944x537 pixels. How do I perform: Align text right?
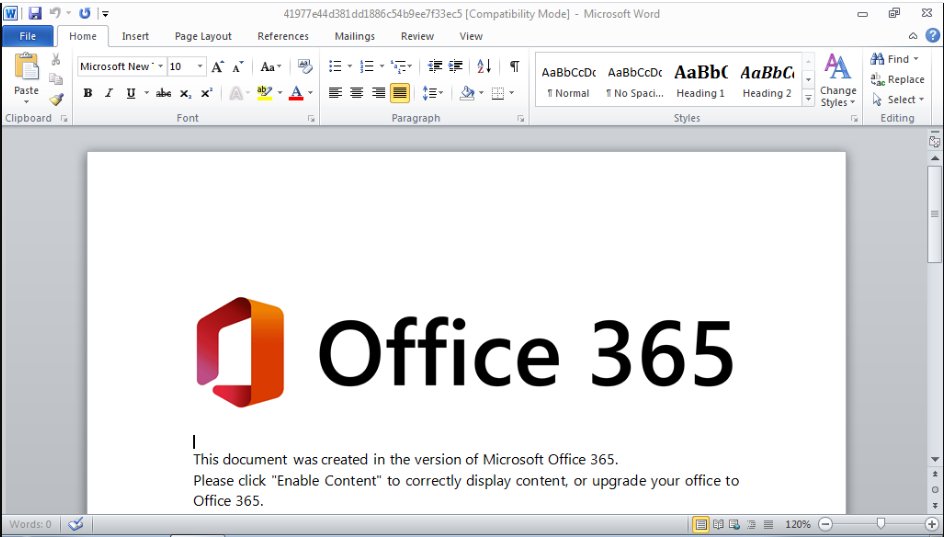click(x=378, y=93)
